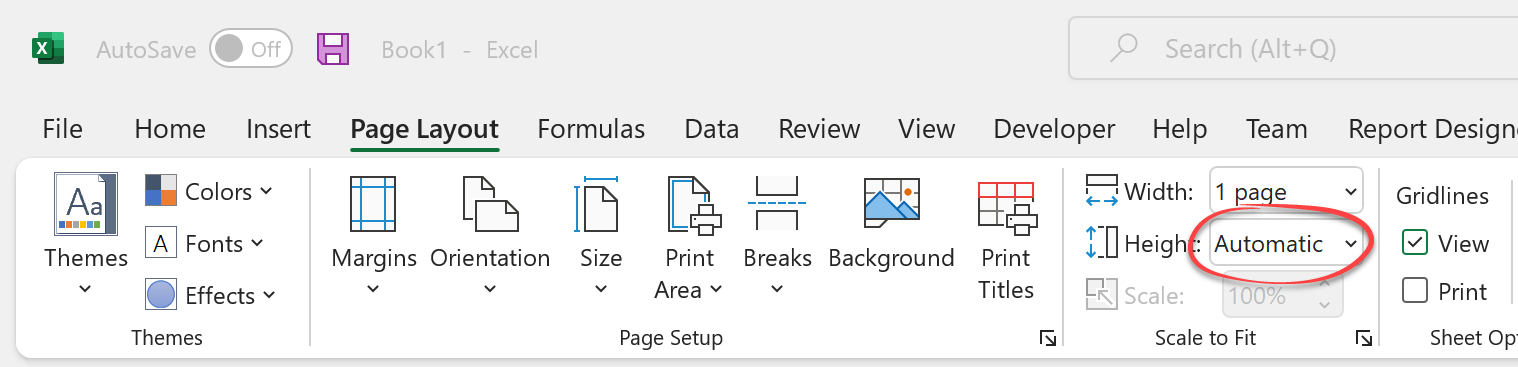
Task: Open the Formulas tab
Action: pyautogui.click(x=591, y=129)
